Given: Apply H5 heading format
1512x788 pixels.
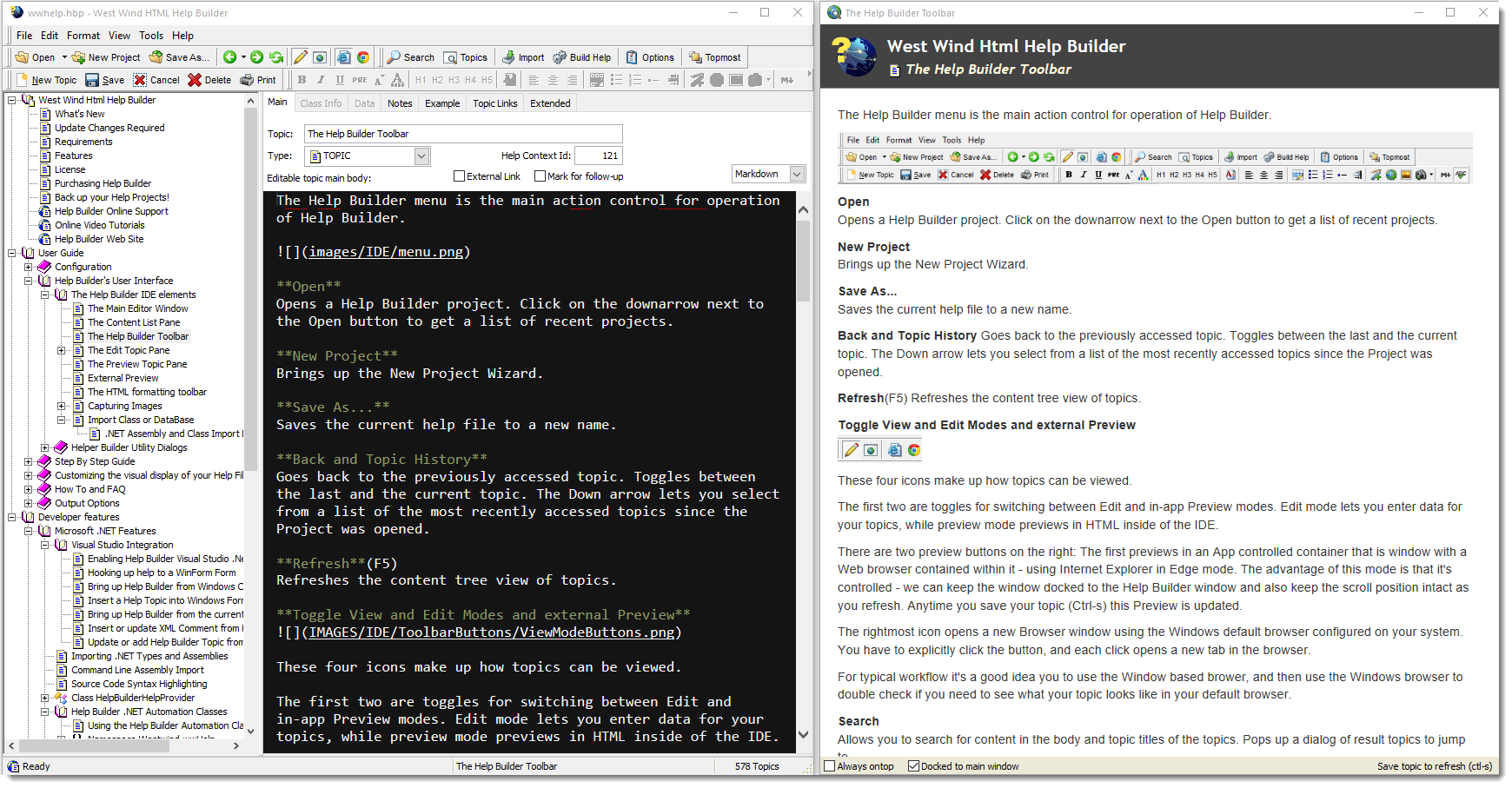Looking at the screenshot, I should (x=487, y=80).
